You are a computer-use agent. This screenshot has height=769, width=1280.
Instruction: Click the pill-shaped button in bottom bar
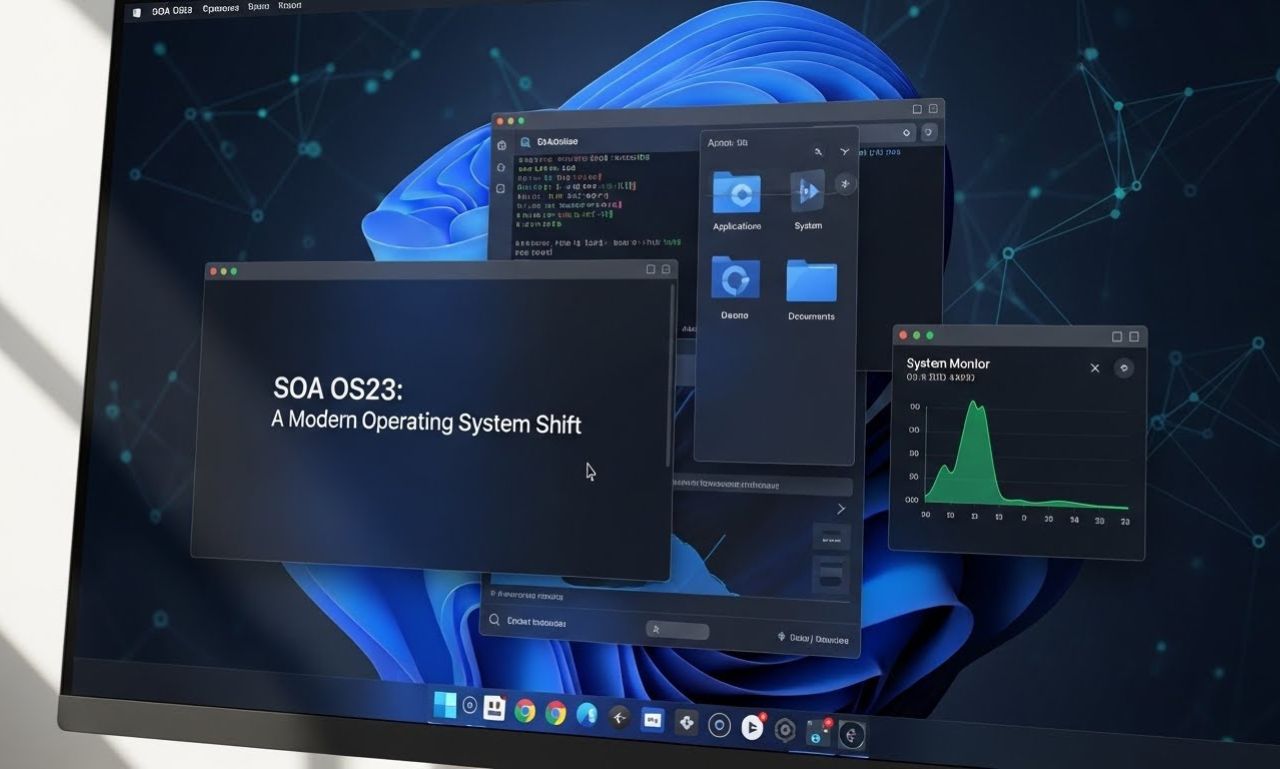click(x=677, y=630)
